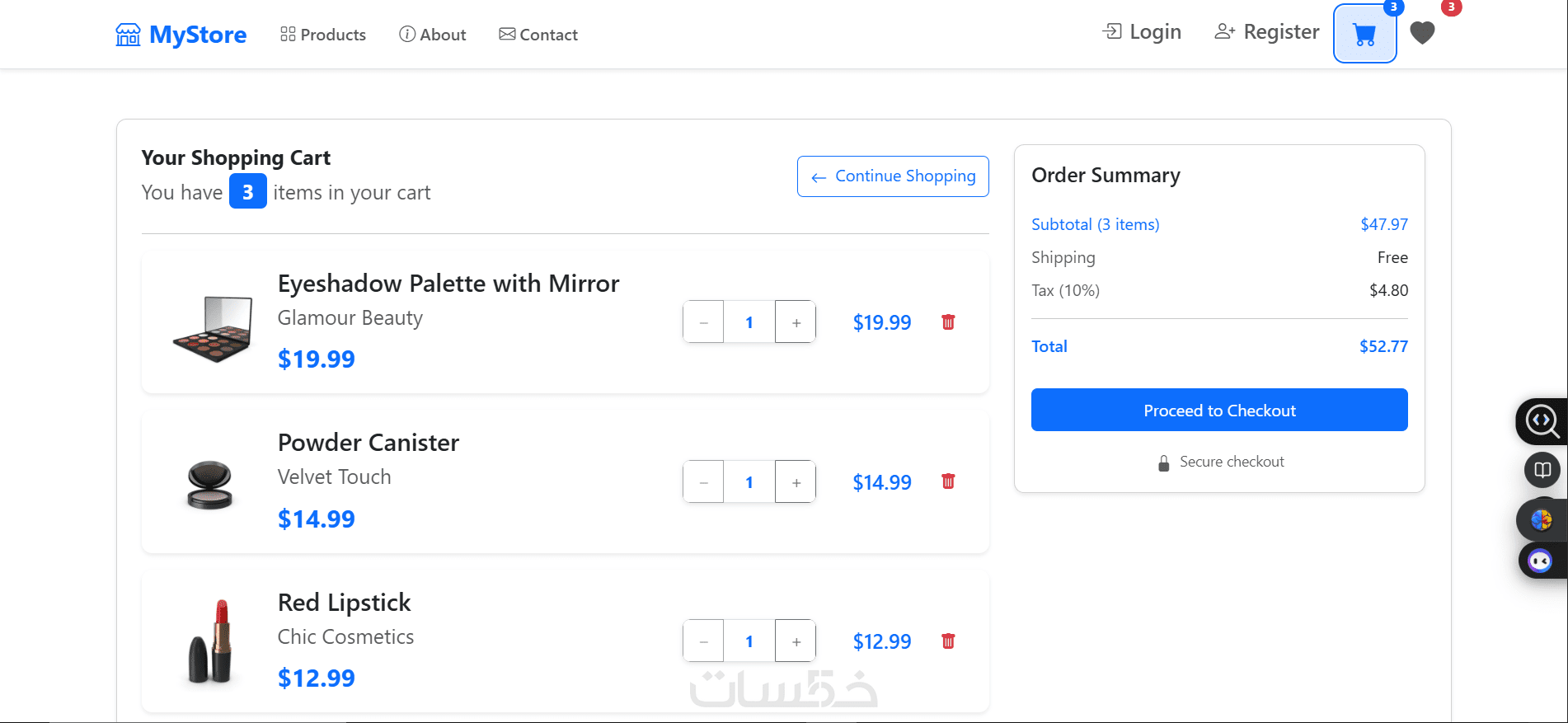Increase Powder Canister quantity
1568x723 pixels.
click(x=796, y=482)
